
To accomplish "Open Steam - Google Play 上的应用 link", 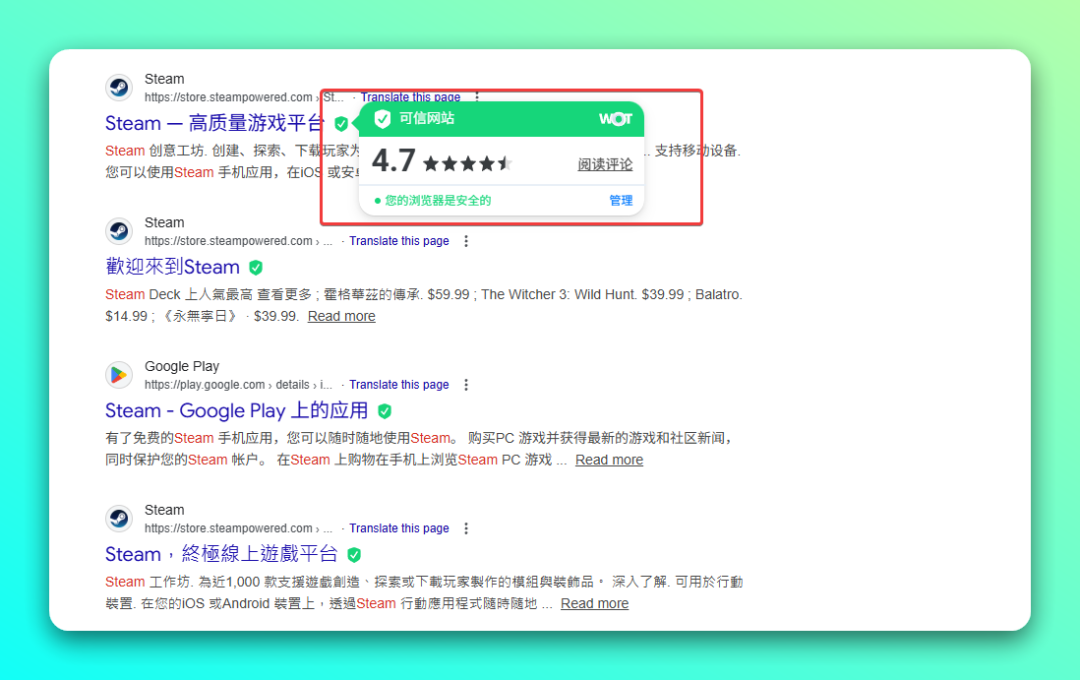I will [236, 411].
